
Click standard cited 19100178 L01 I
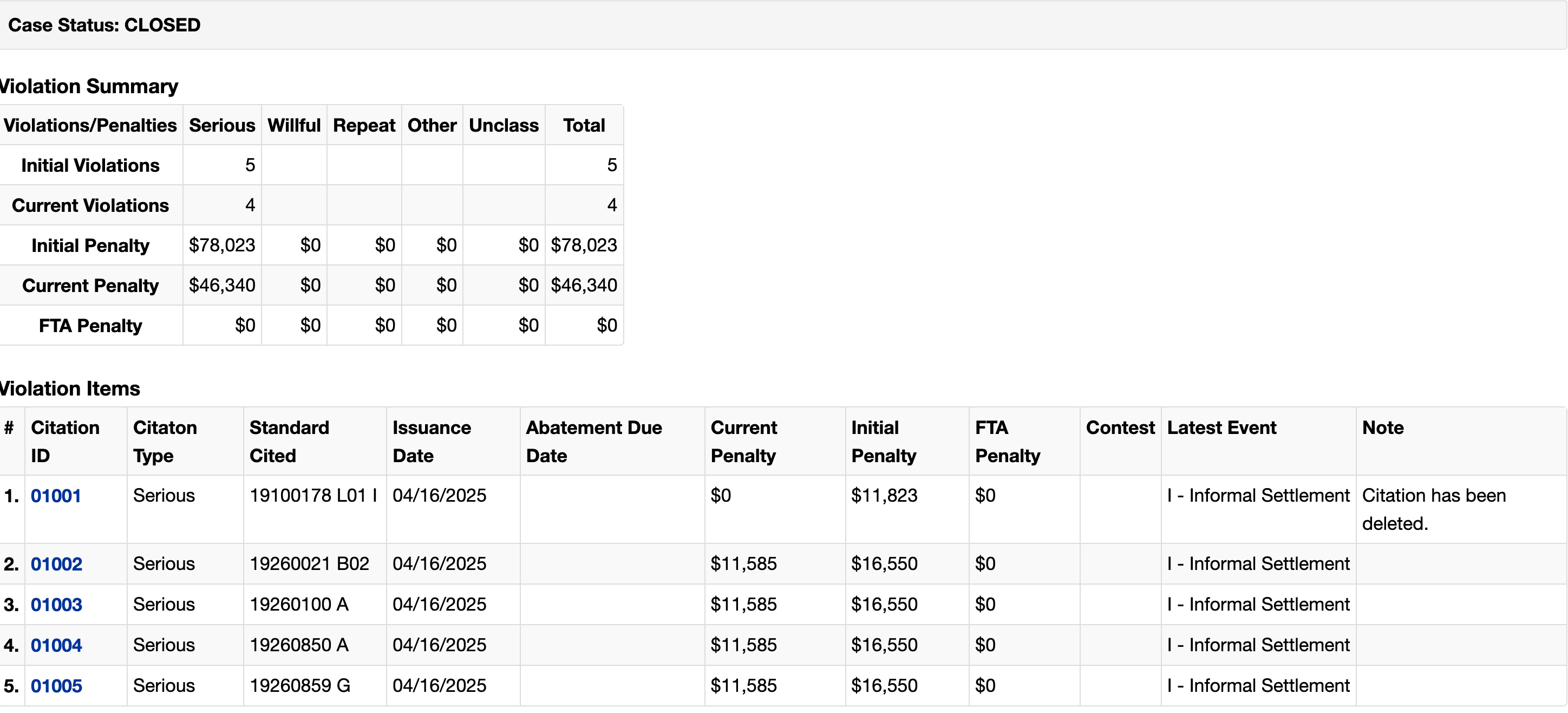click(313, 496)
